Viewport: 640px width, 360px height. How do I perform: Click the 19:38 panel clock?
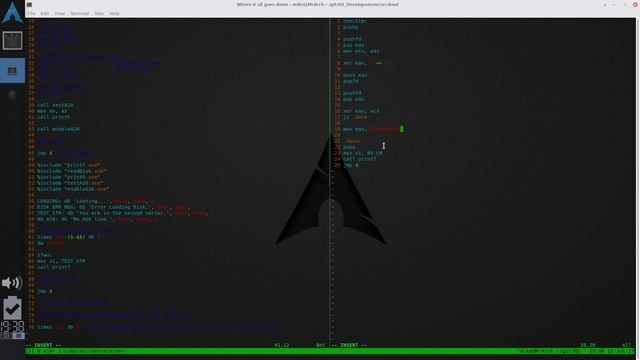coord(12,327)
